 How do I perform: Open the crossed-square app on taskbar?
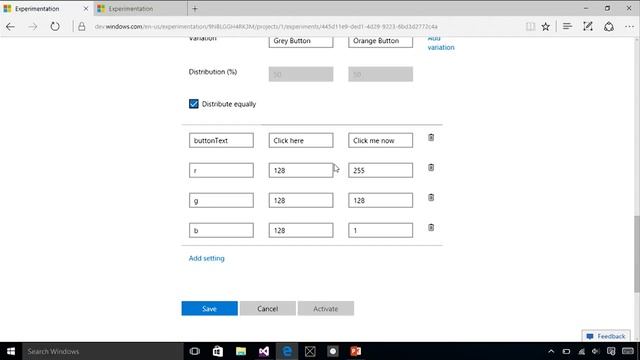tap(310, 351)
